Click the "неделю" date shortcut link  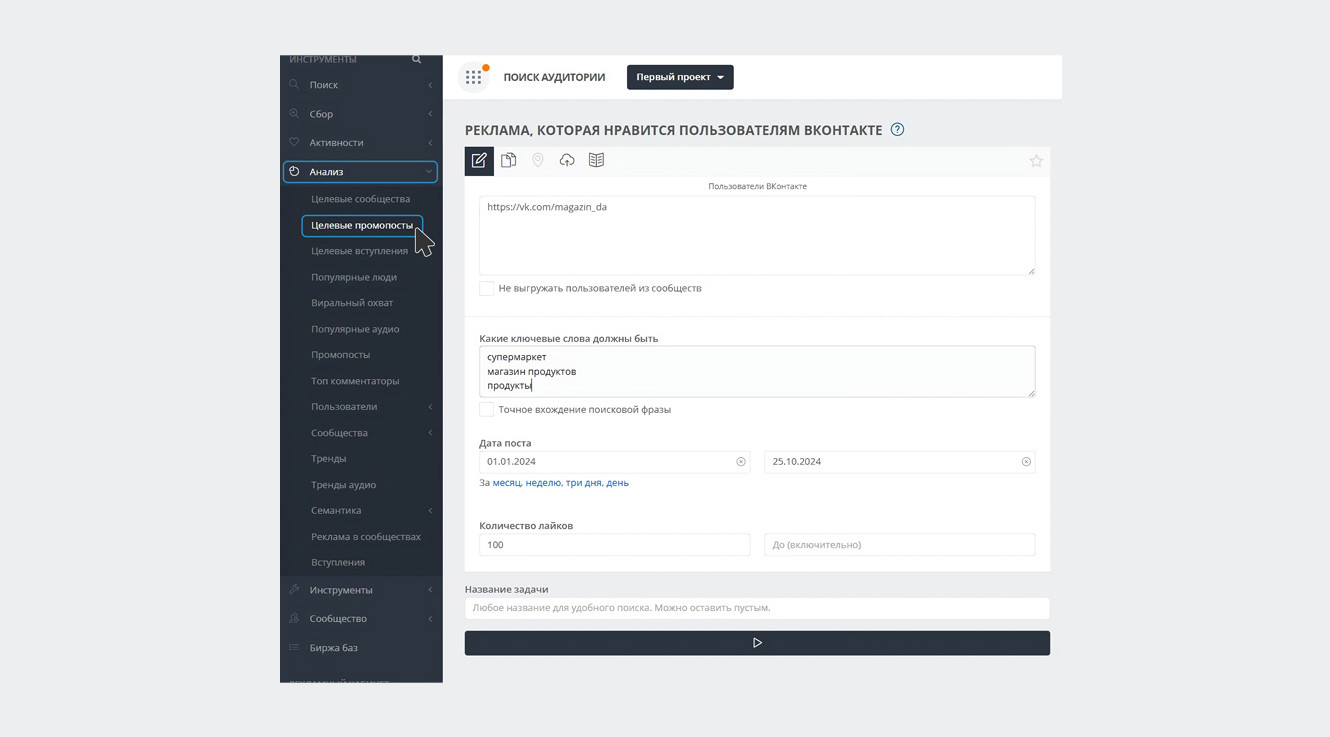click(x=543, y=483)
